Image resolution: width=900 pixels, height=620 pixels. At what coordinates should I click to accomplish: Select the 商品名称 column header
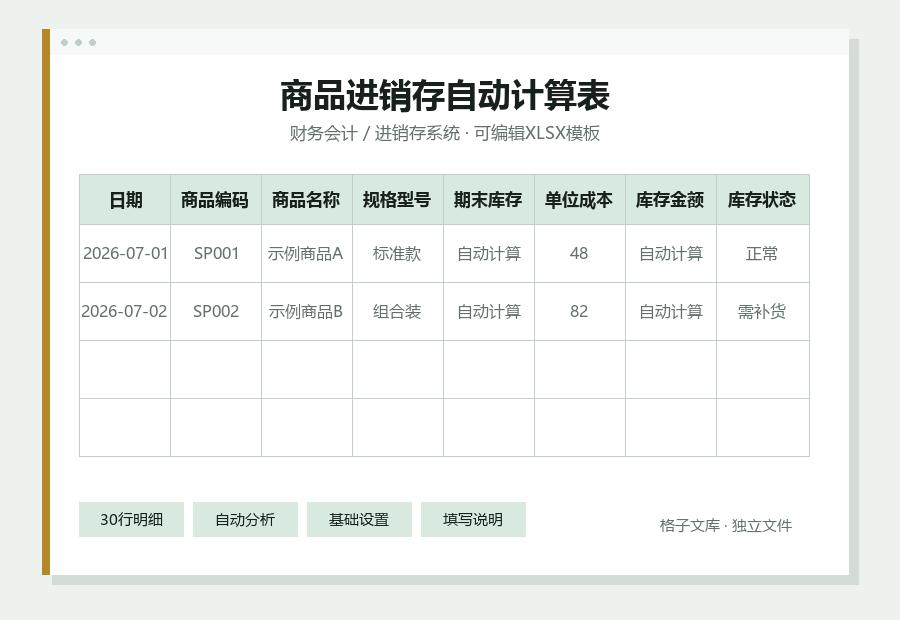point(307,200)
